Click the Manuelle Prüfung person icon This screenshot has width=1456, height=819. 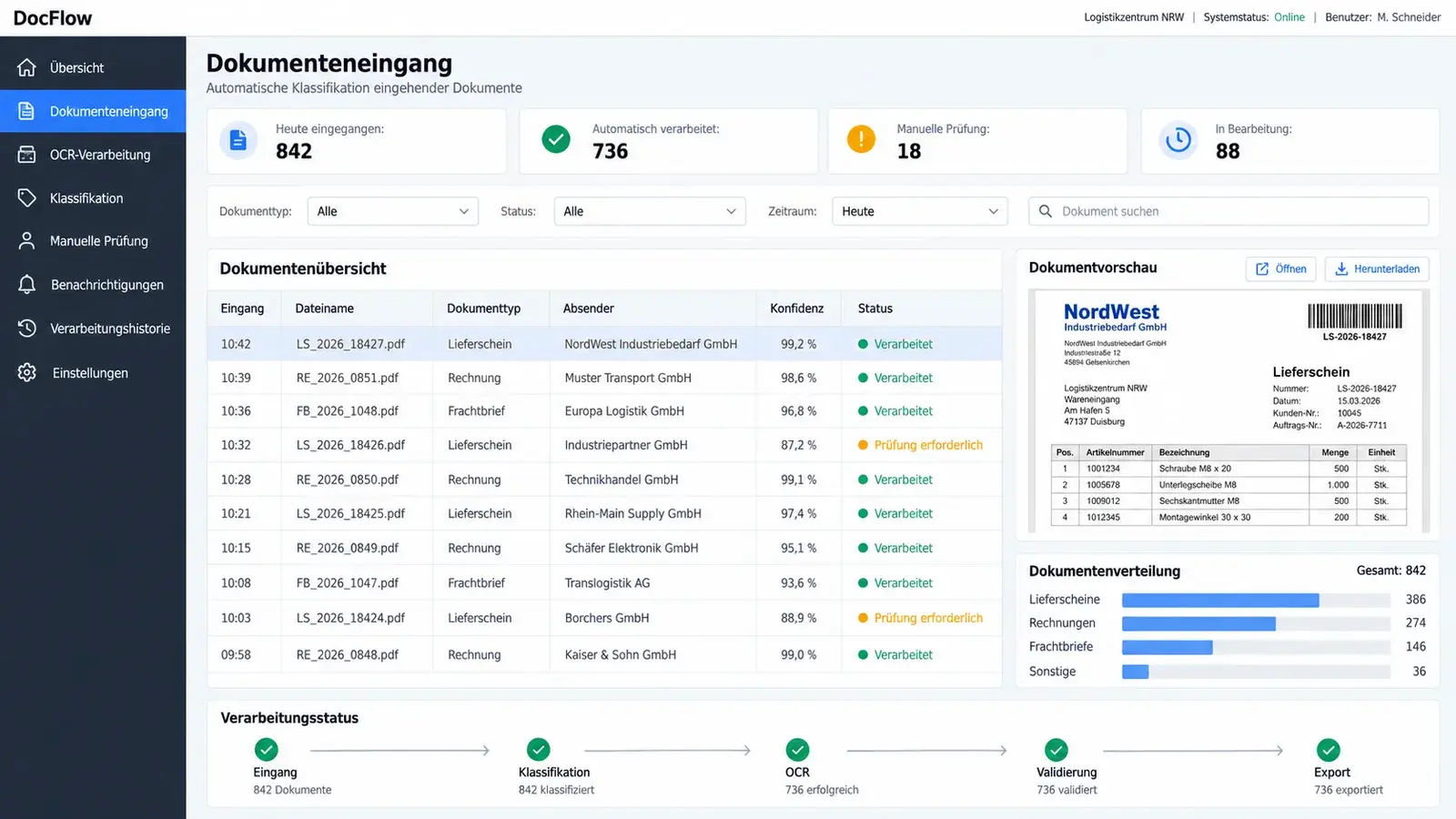26,241
